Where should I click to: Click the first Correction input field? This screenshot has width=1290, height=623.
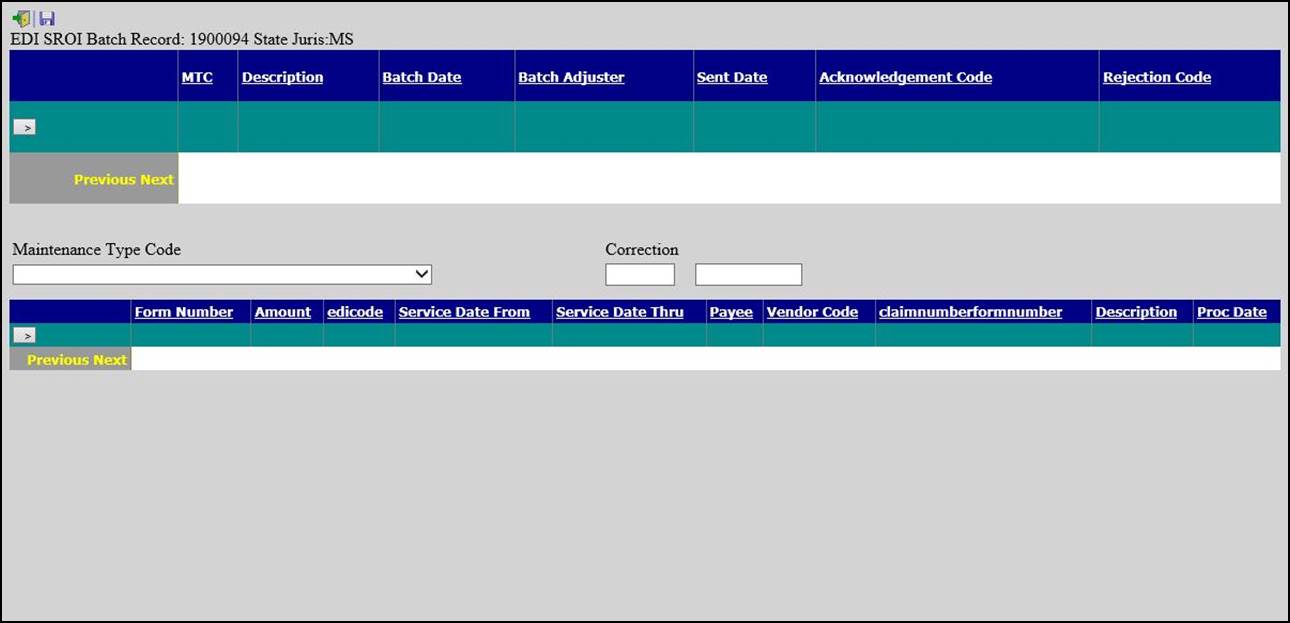pyautogui.click(x=640, y=275)
